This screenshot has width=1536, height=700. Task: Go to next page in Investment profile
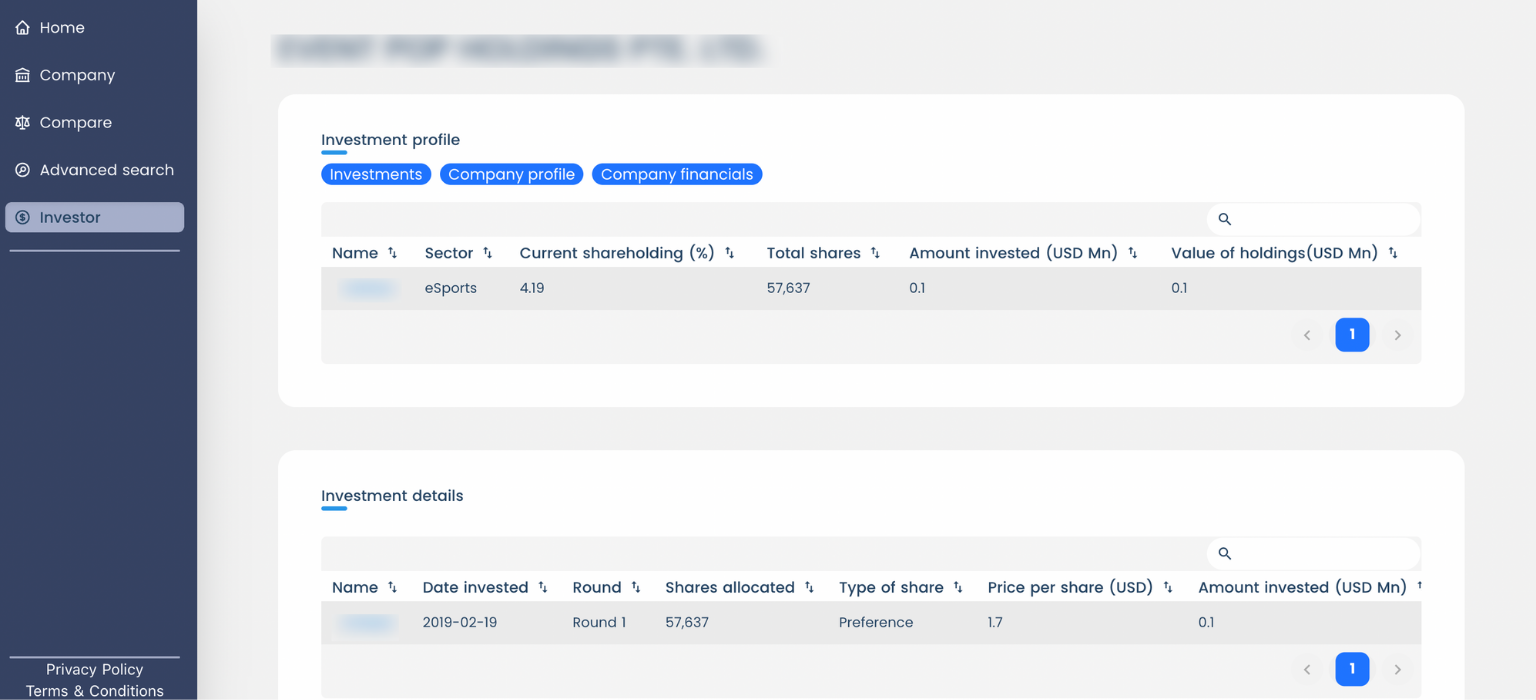pos(1398,335)
